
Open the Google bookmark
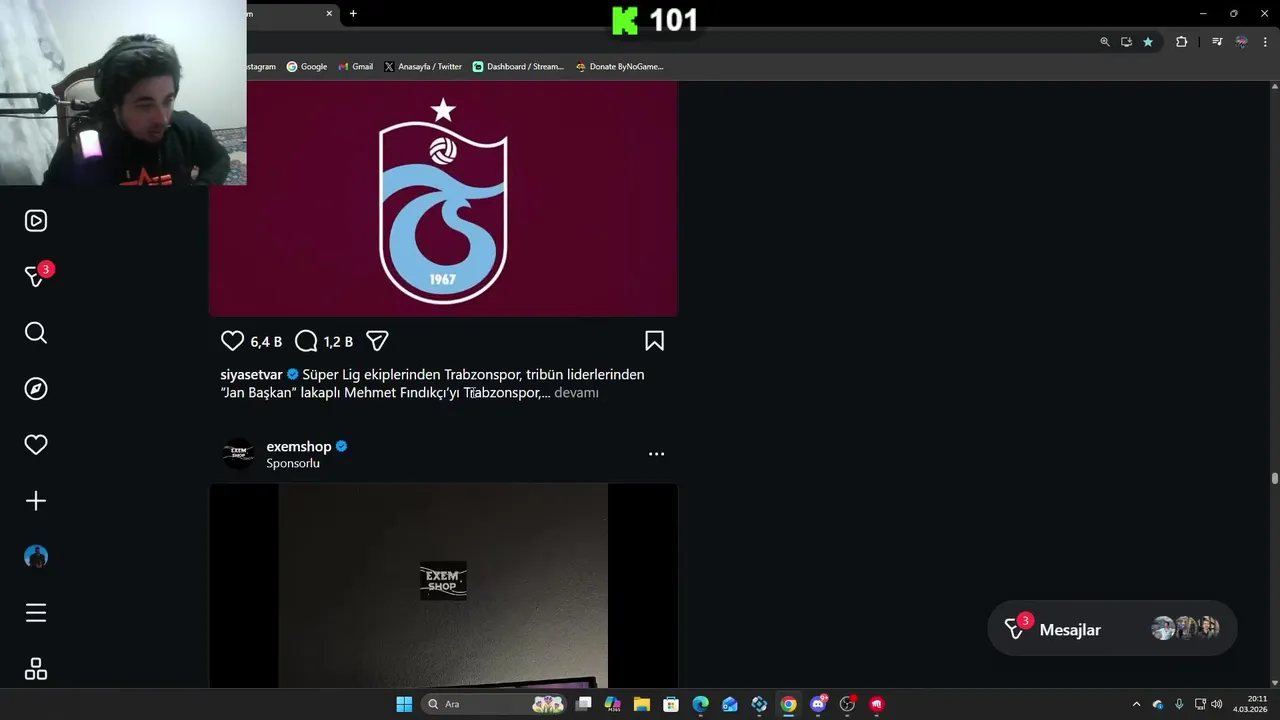click(307, 67)
